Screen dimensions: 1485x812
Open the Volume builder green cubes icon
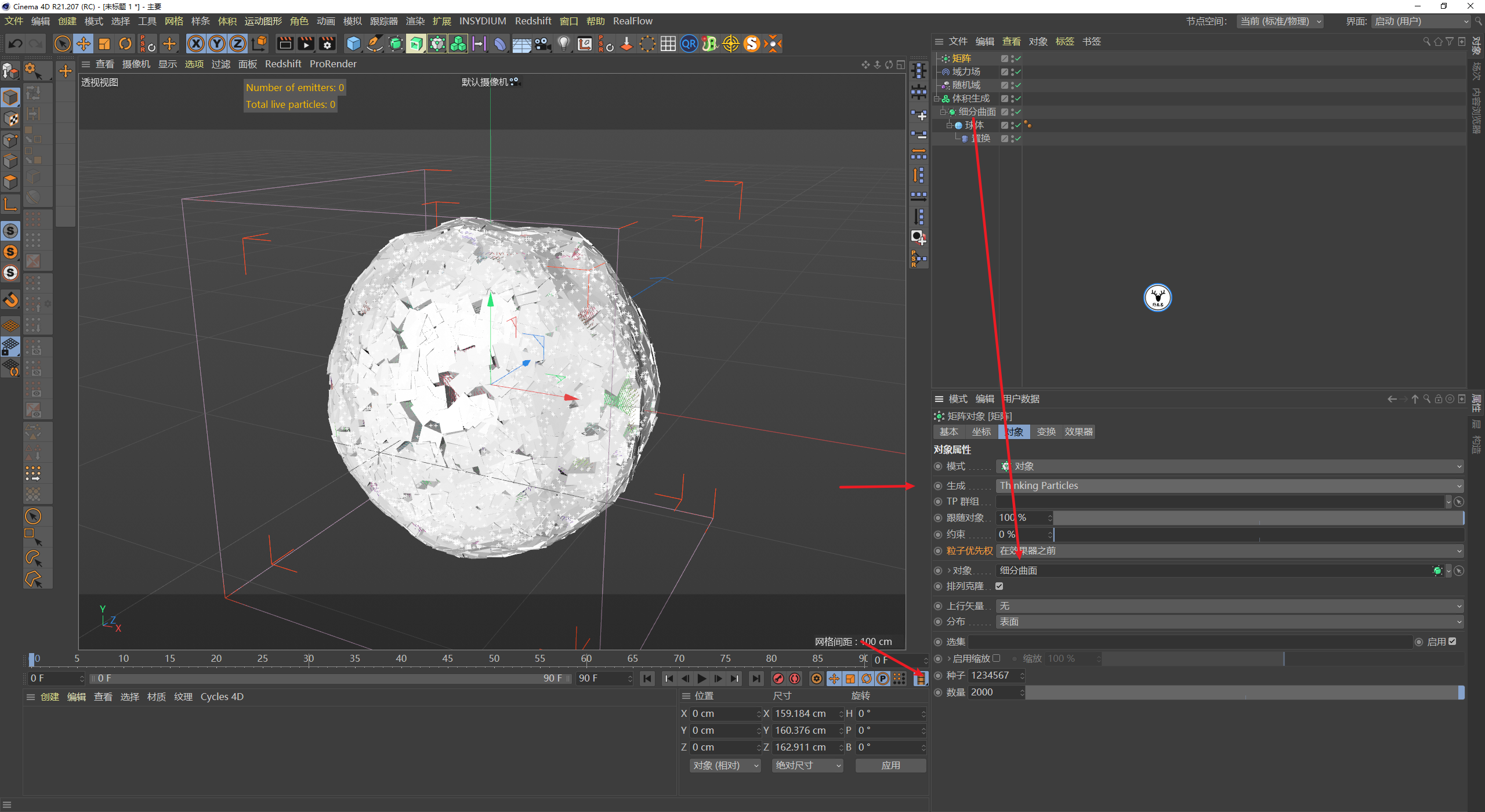[458, 43]
